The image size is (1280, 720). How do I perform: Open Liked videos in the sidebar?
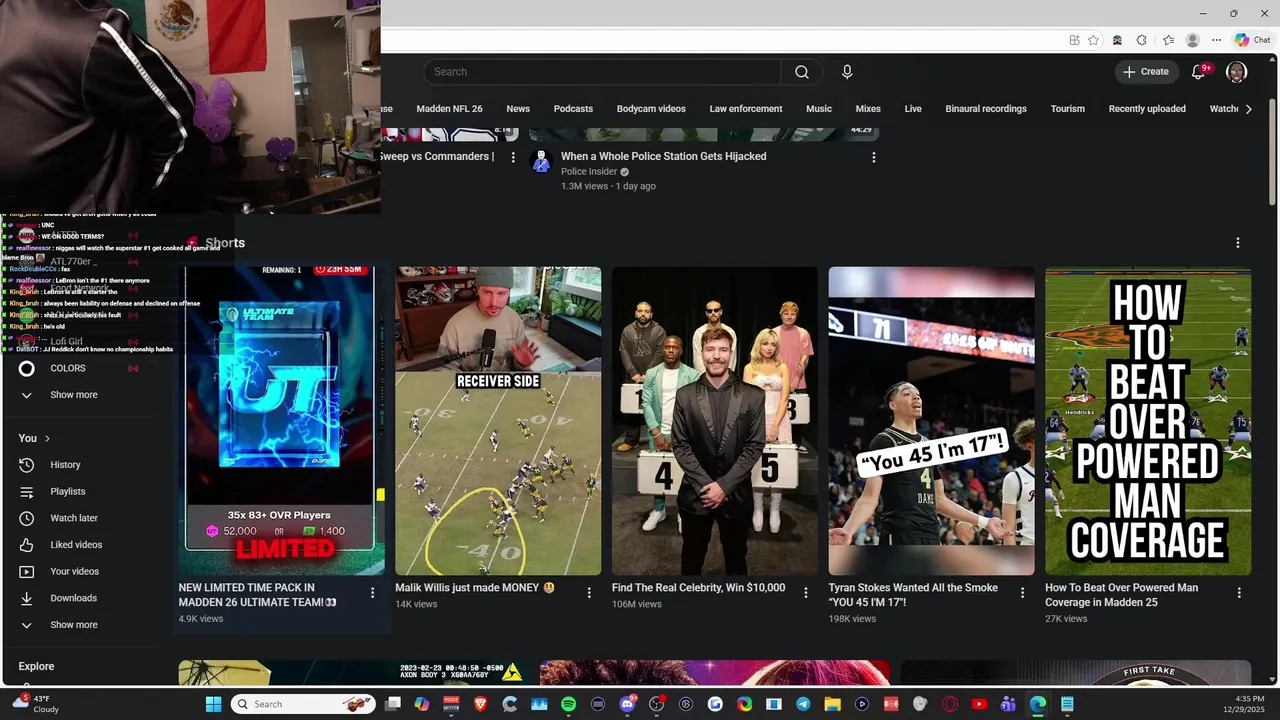[75, 545]
